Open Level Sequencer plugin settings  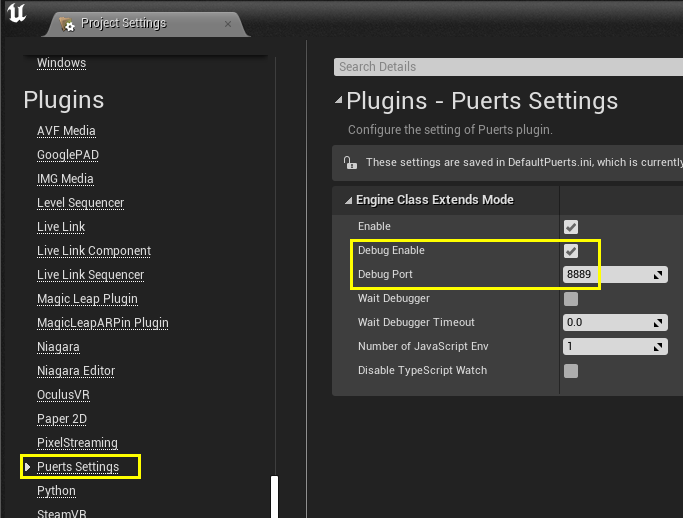pos(81,203)
